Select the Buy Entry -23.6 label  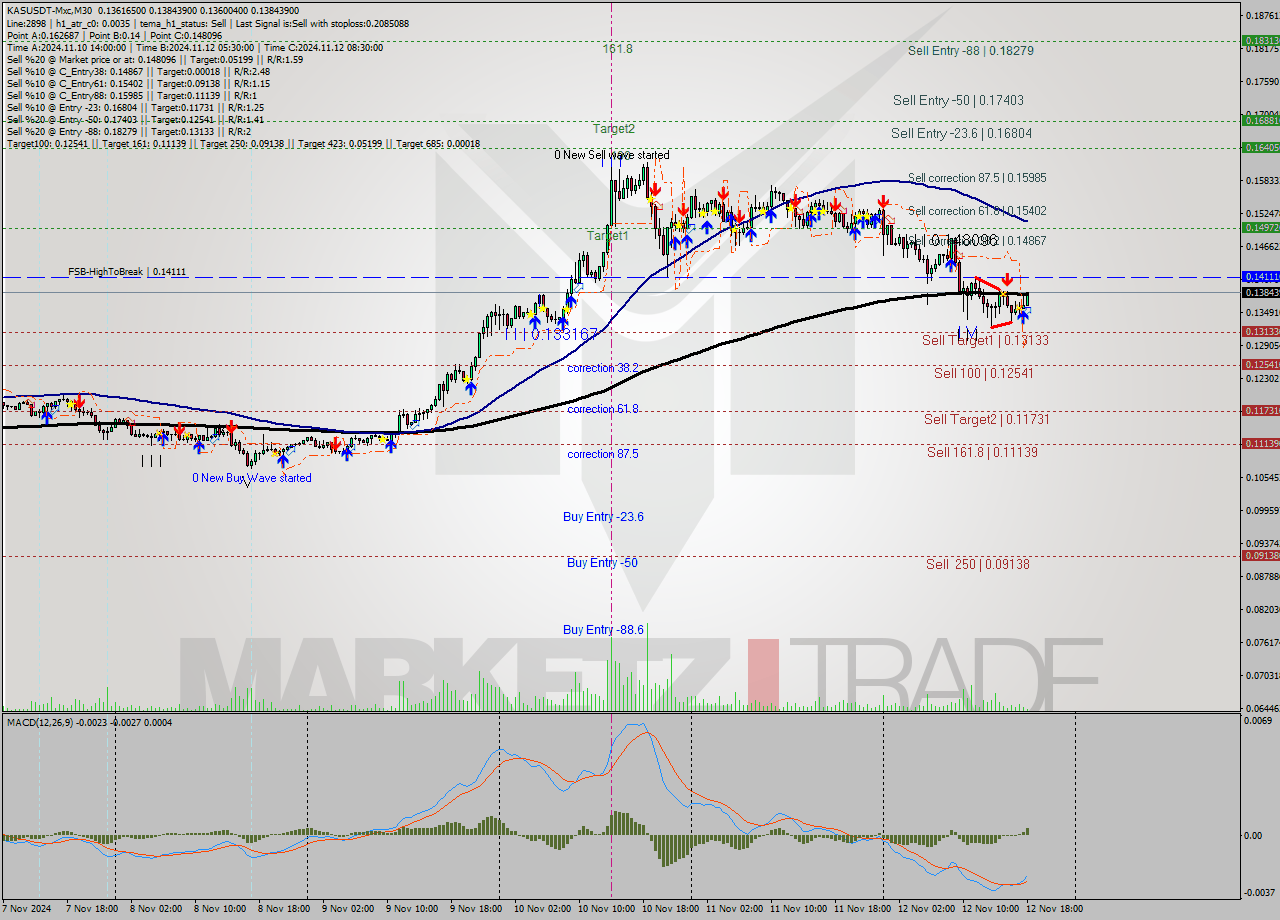tap(603, 517)
